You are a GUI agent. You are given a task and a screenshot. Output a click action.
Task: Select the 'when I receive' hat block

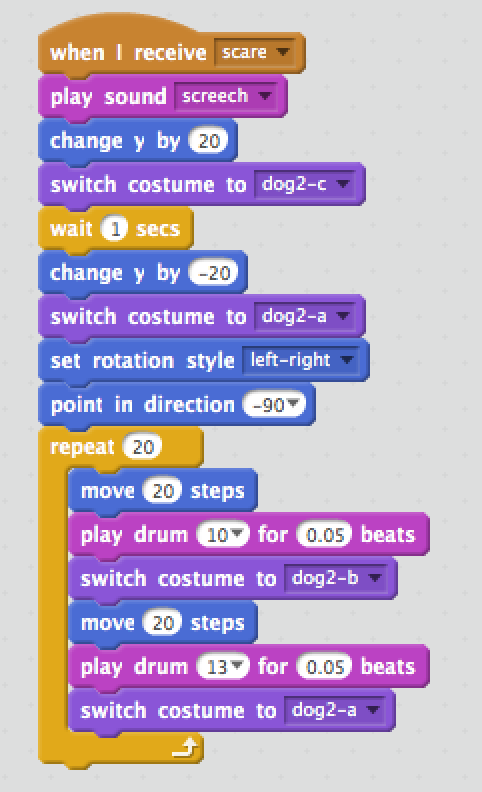tap(172, 43)
